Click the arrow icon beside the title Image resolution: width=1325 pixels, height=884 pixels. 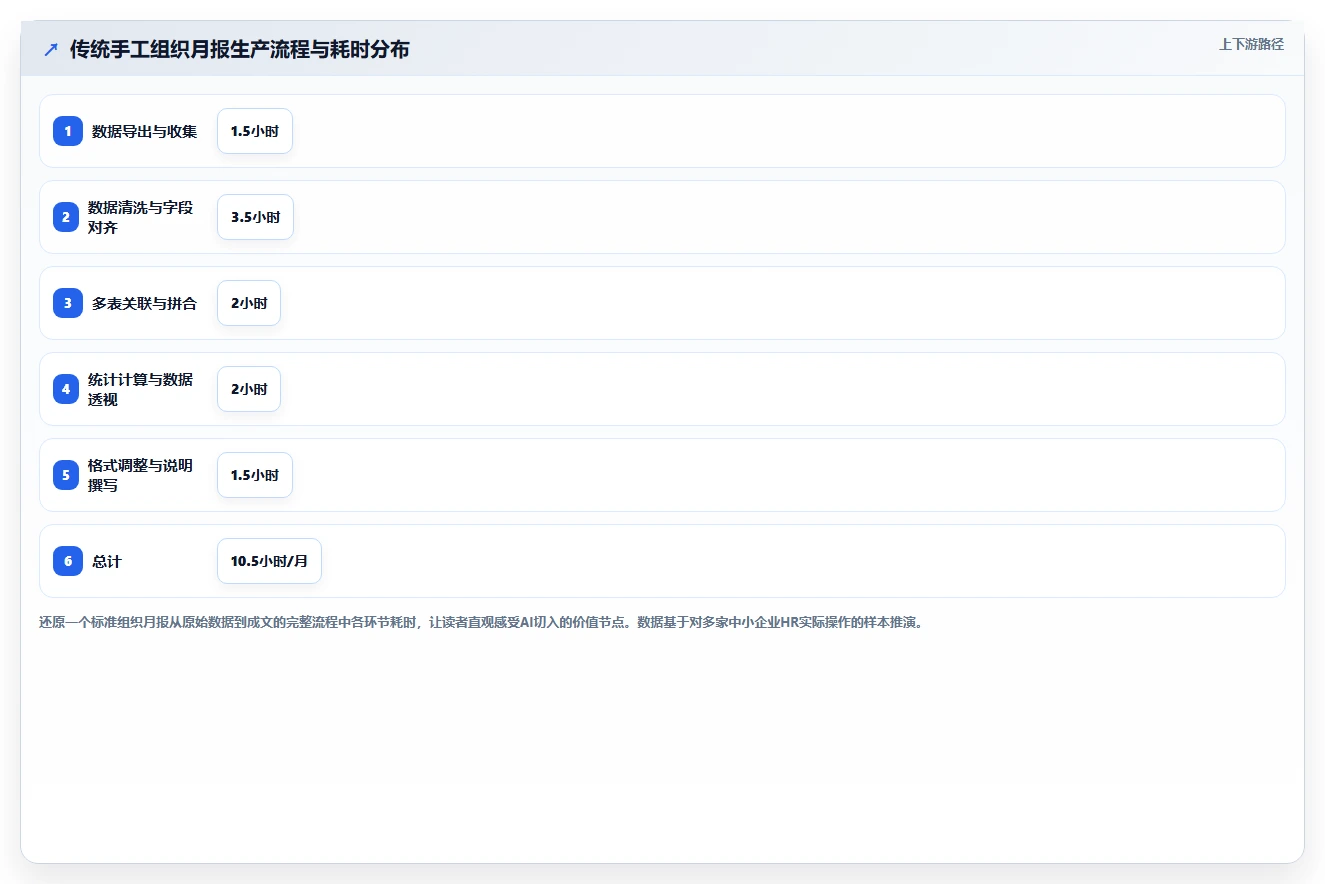[x=51, y=49]
